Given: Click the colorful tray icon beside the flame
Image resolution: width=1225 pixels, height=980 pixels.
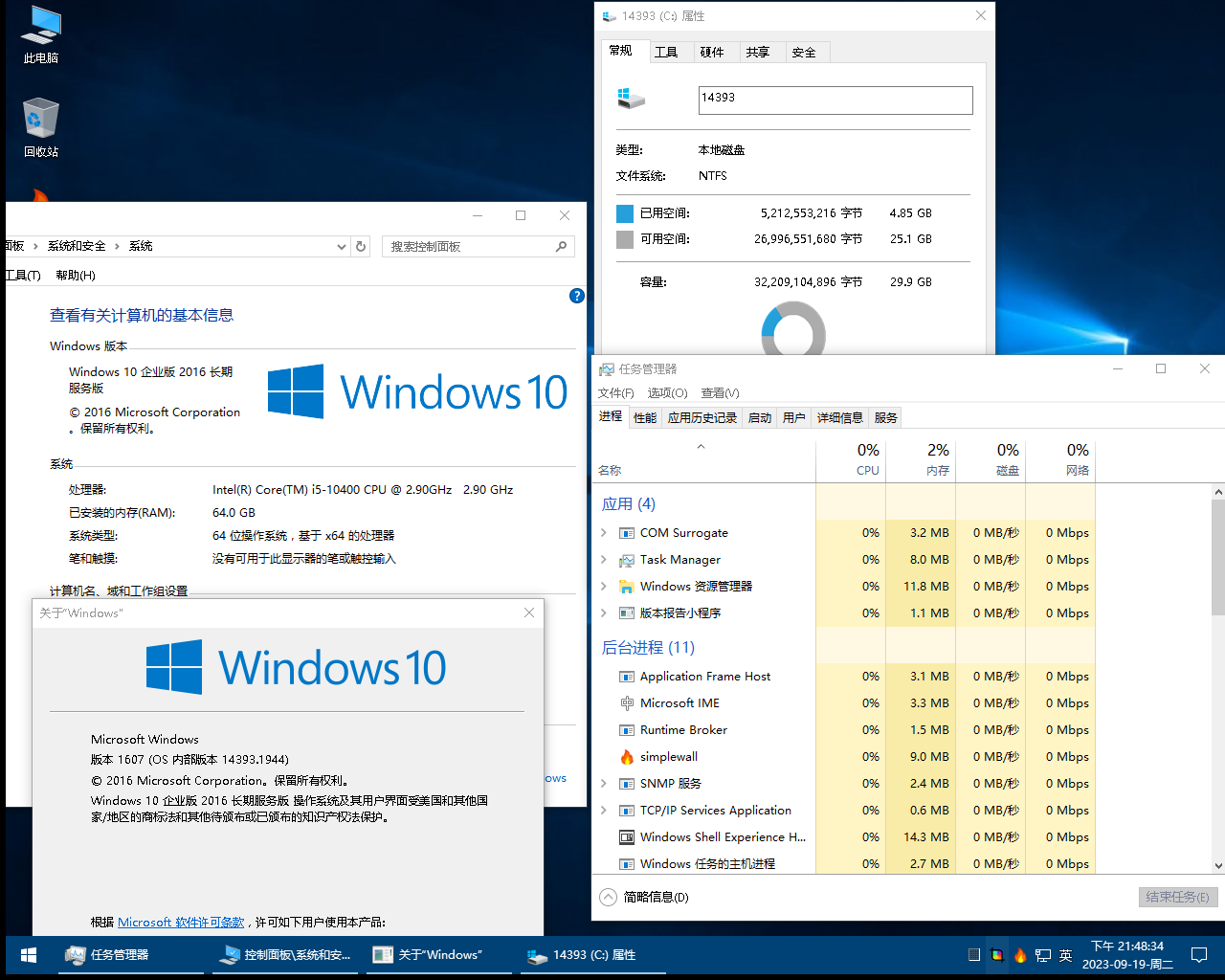Looking at the screenshot, I should tap(997, 955).
